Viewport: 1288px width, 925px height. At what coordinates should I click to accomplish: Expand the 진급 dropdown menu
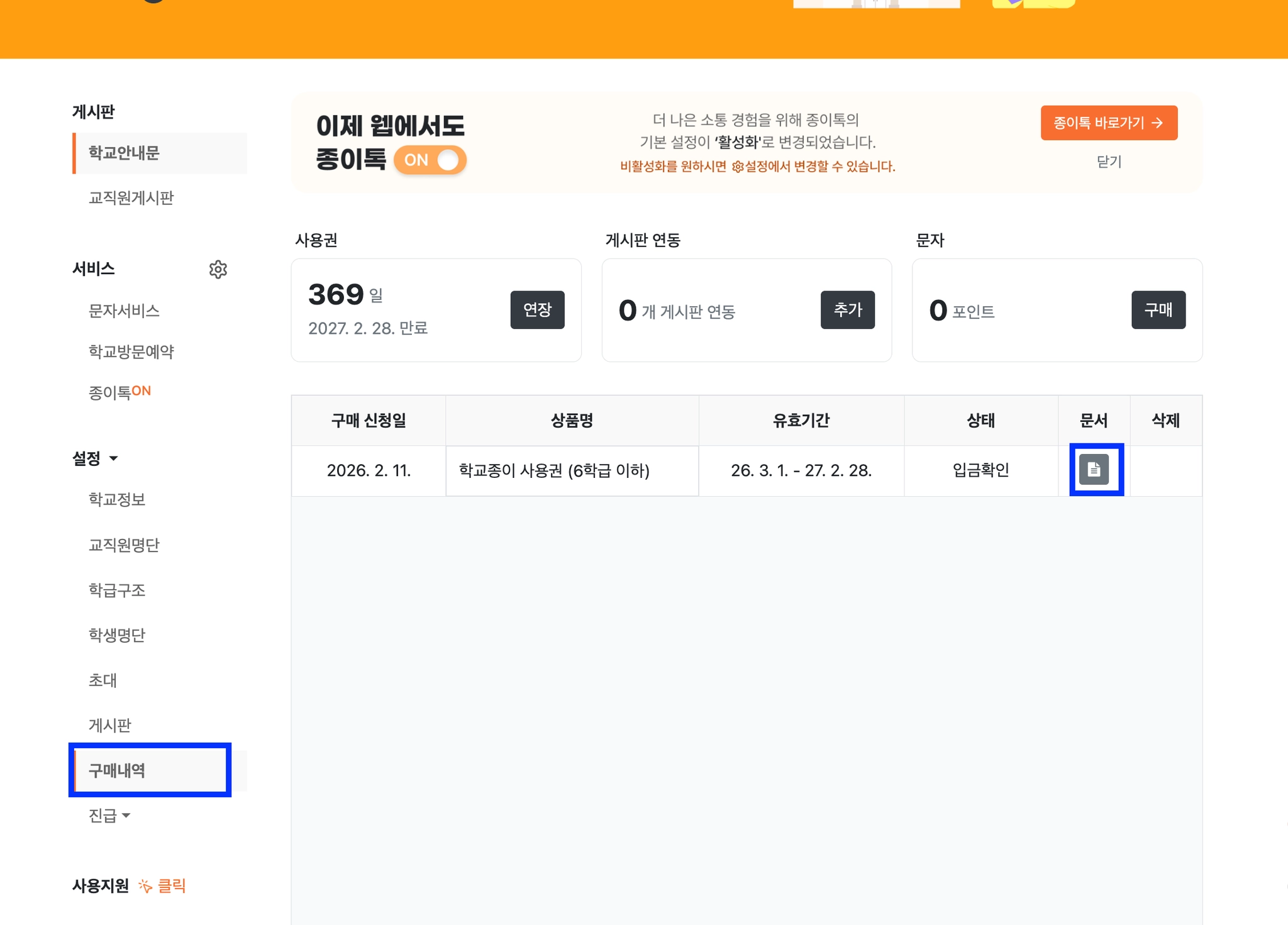(109, 816)
